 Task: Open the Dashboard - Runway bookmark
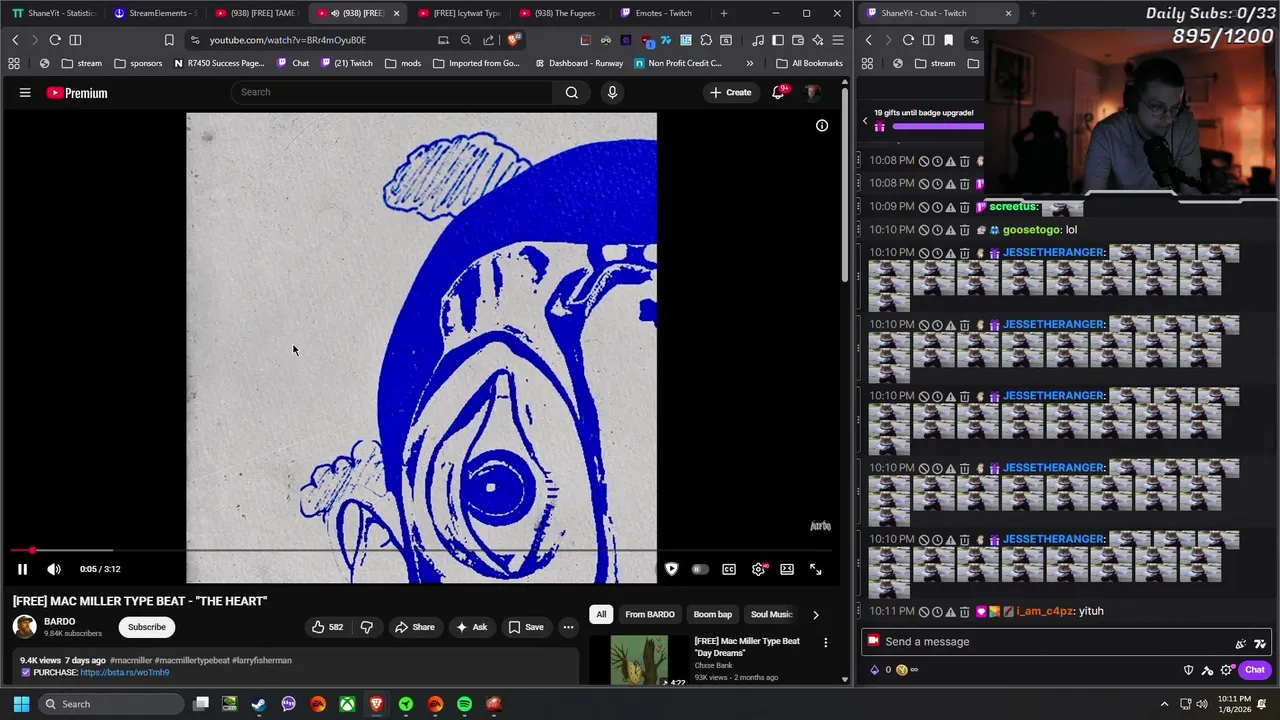coord(578,63)
